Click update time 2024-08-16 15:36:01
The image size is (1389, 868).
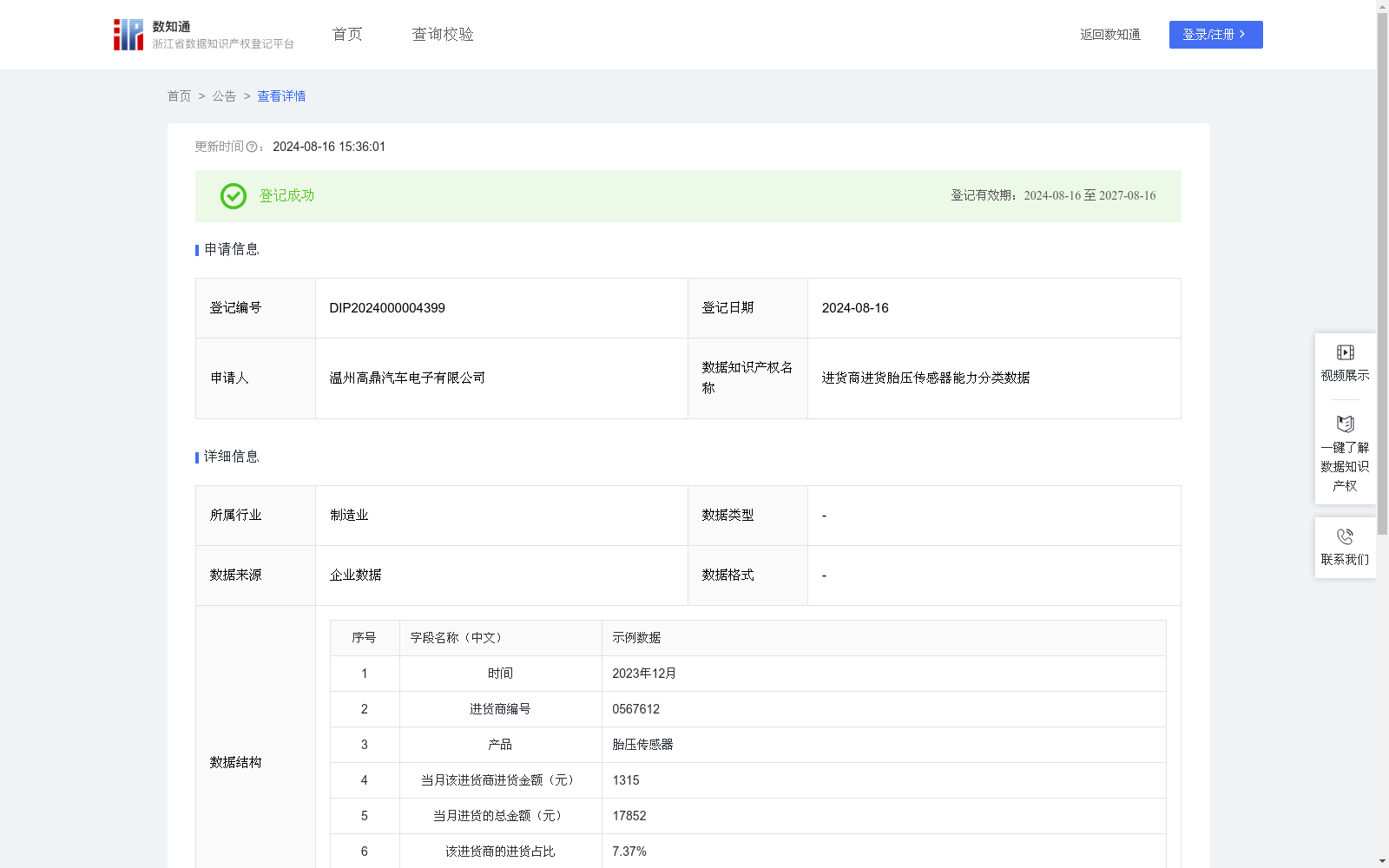(329, 148)
